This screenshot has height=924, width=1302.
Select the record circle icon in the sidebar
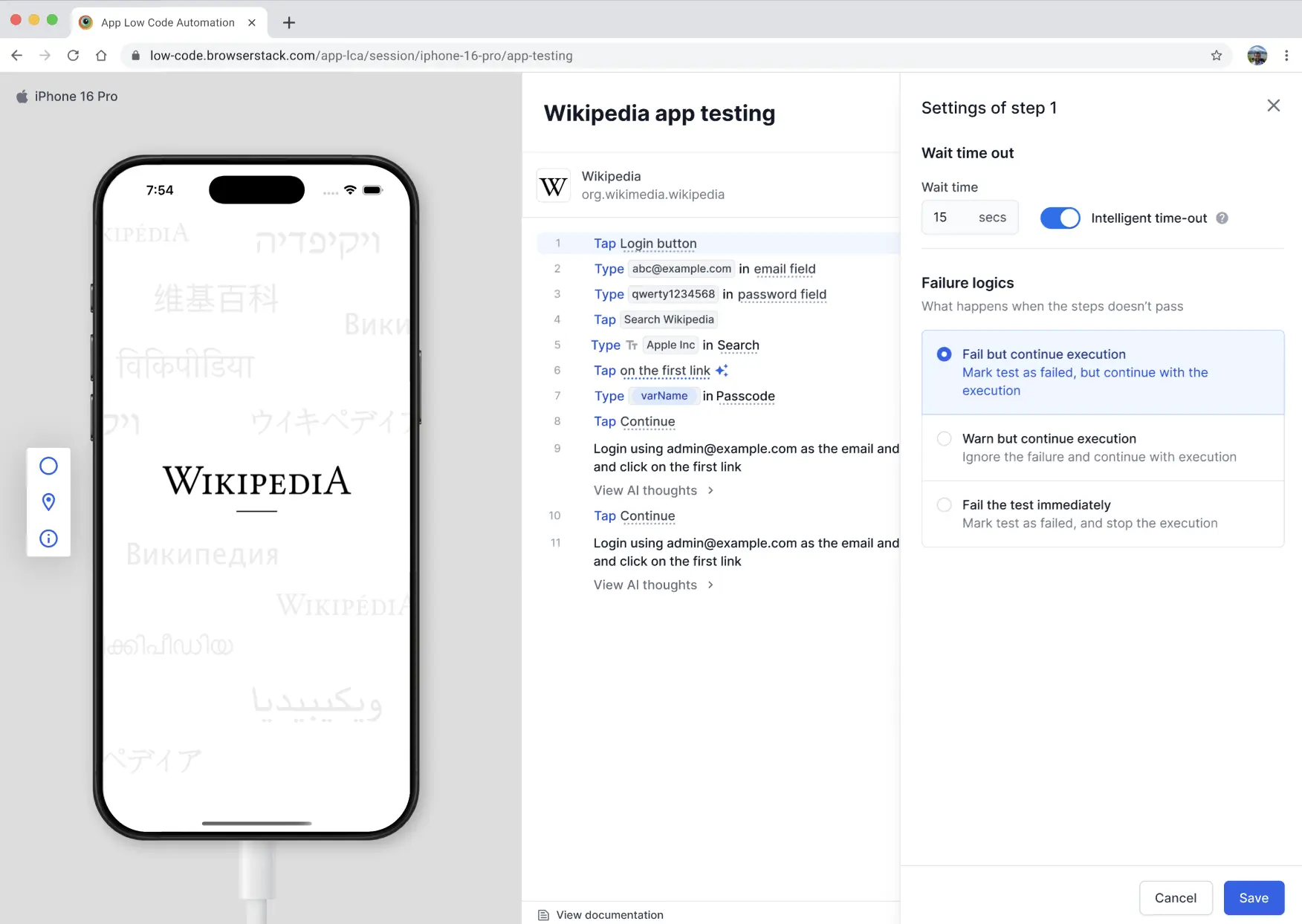(48, 466)
